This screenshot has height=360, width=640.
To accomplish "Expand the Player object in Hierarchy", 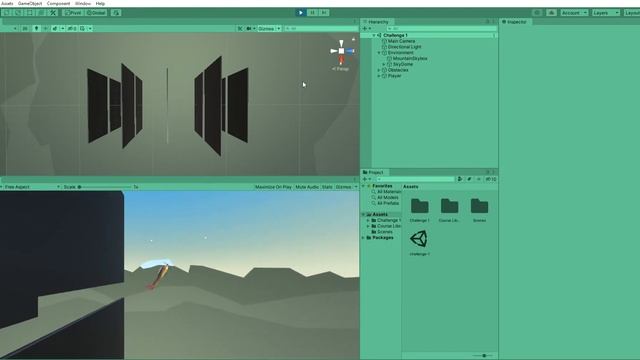I will [379, 76].
